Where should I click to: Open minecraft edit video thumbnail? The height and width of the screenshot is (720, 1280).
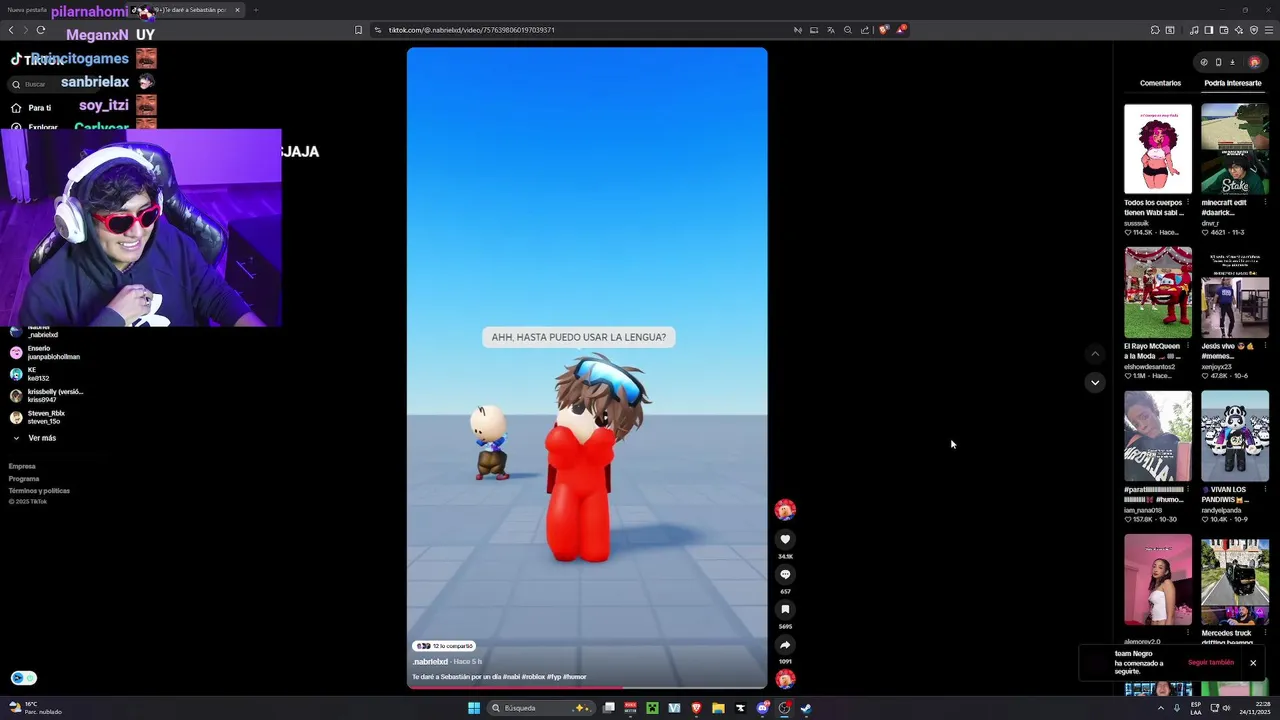coord(1235,149)
